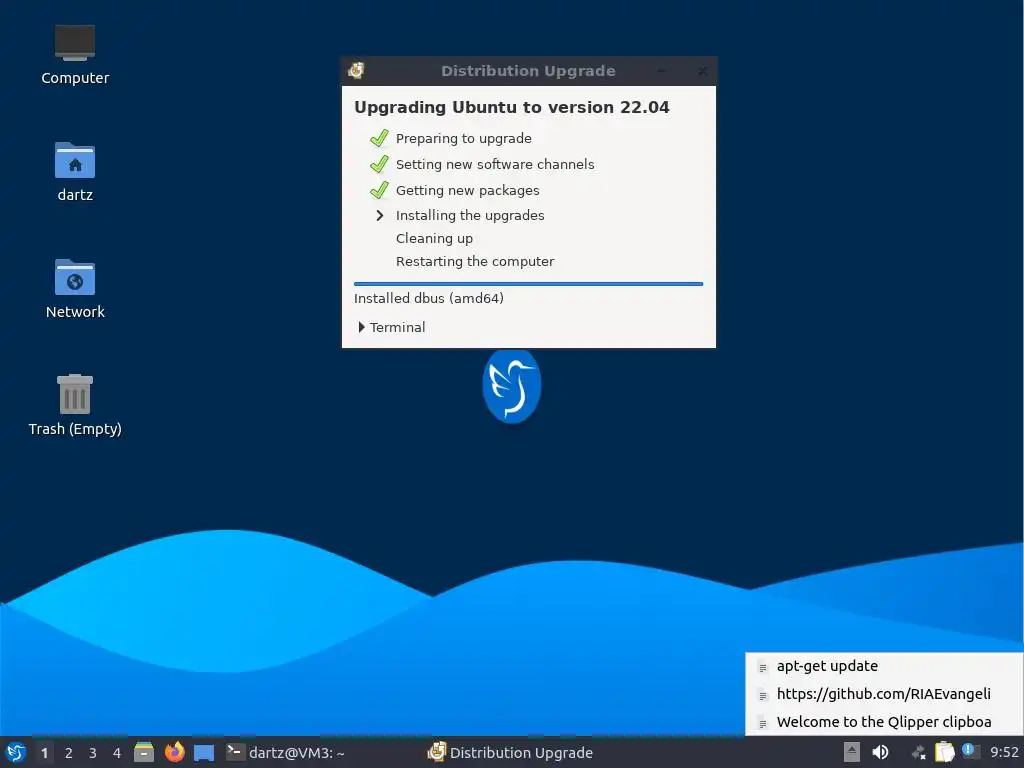Select 'apt-get update' clipboard entry
Image resolution: width=1024 pixels, height=768 pixels.
coord(884,666)
